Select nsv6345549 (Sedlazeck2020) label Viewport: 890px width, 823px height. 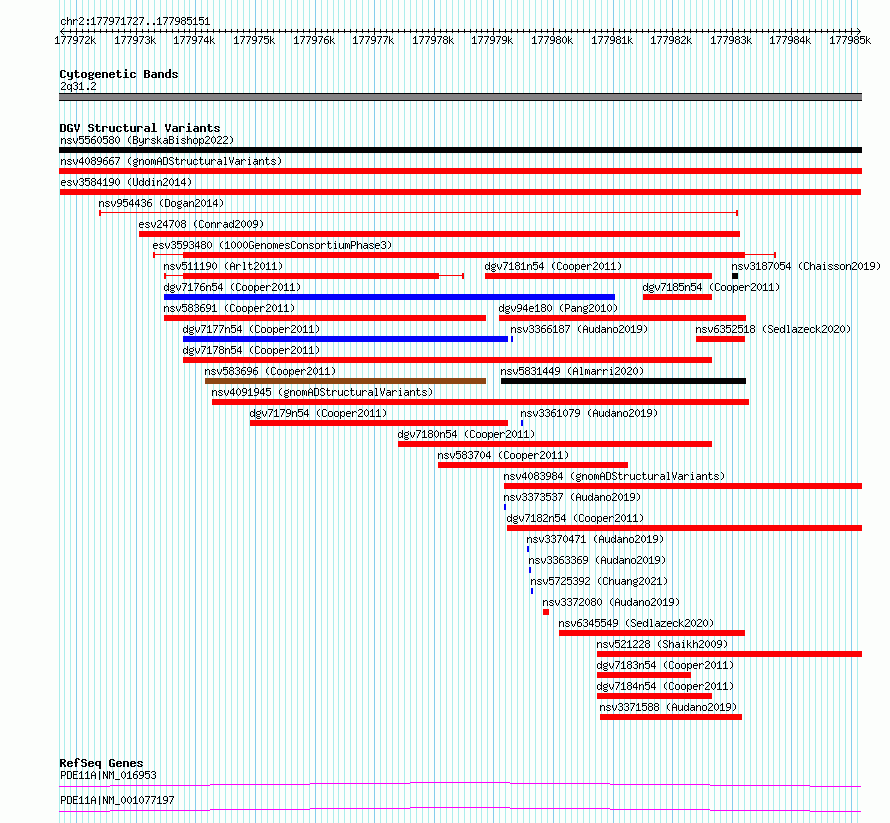click(x=636, y=623)
